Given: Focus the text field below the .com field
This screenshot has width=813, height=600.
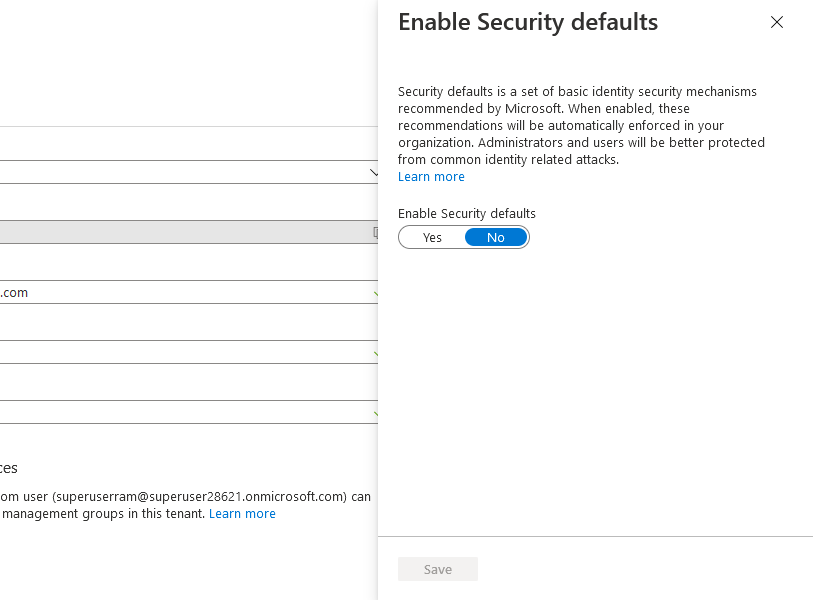Looking at the screenshot, I should coord(189,352).
